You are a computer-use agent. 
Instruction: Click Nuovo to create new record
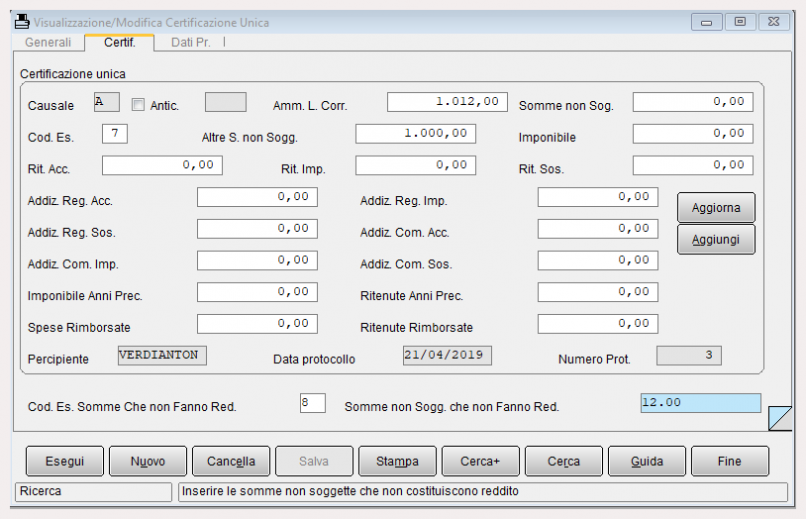pos(148,461)
